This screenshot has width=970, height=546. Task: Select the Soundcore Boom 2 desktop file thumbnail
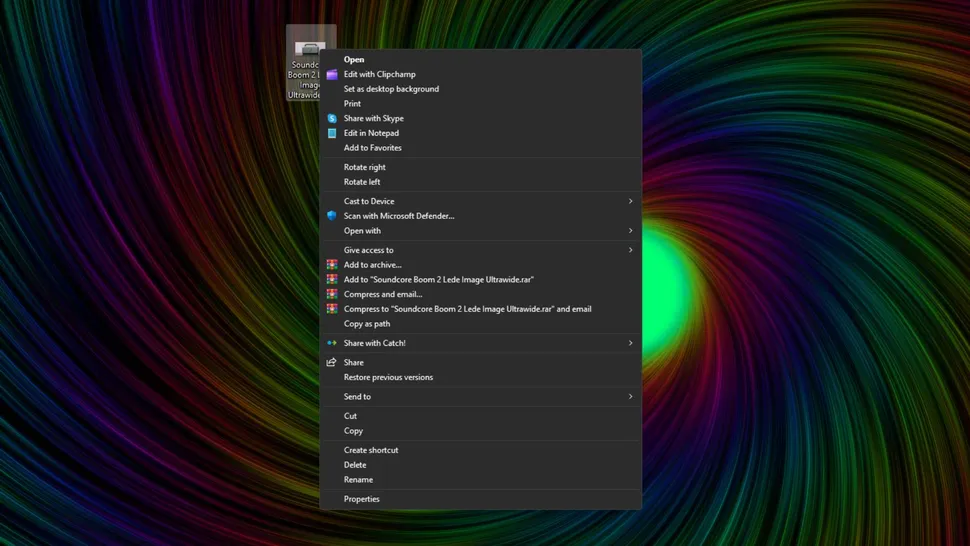[309, 46]
